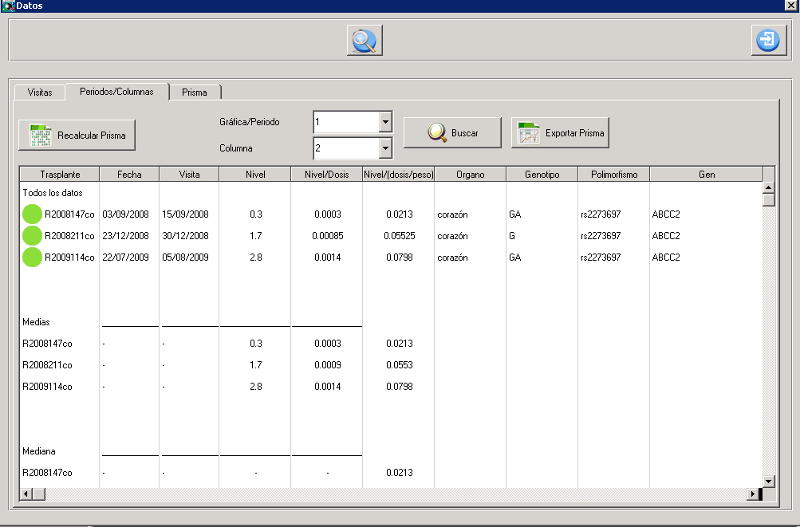Screen dimensions: 800x527
Task: Close the Datos window
Action: 790,6
